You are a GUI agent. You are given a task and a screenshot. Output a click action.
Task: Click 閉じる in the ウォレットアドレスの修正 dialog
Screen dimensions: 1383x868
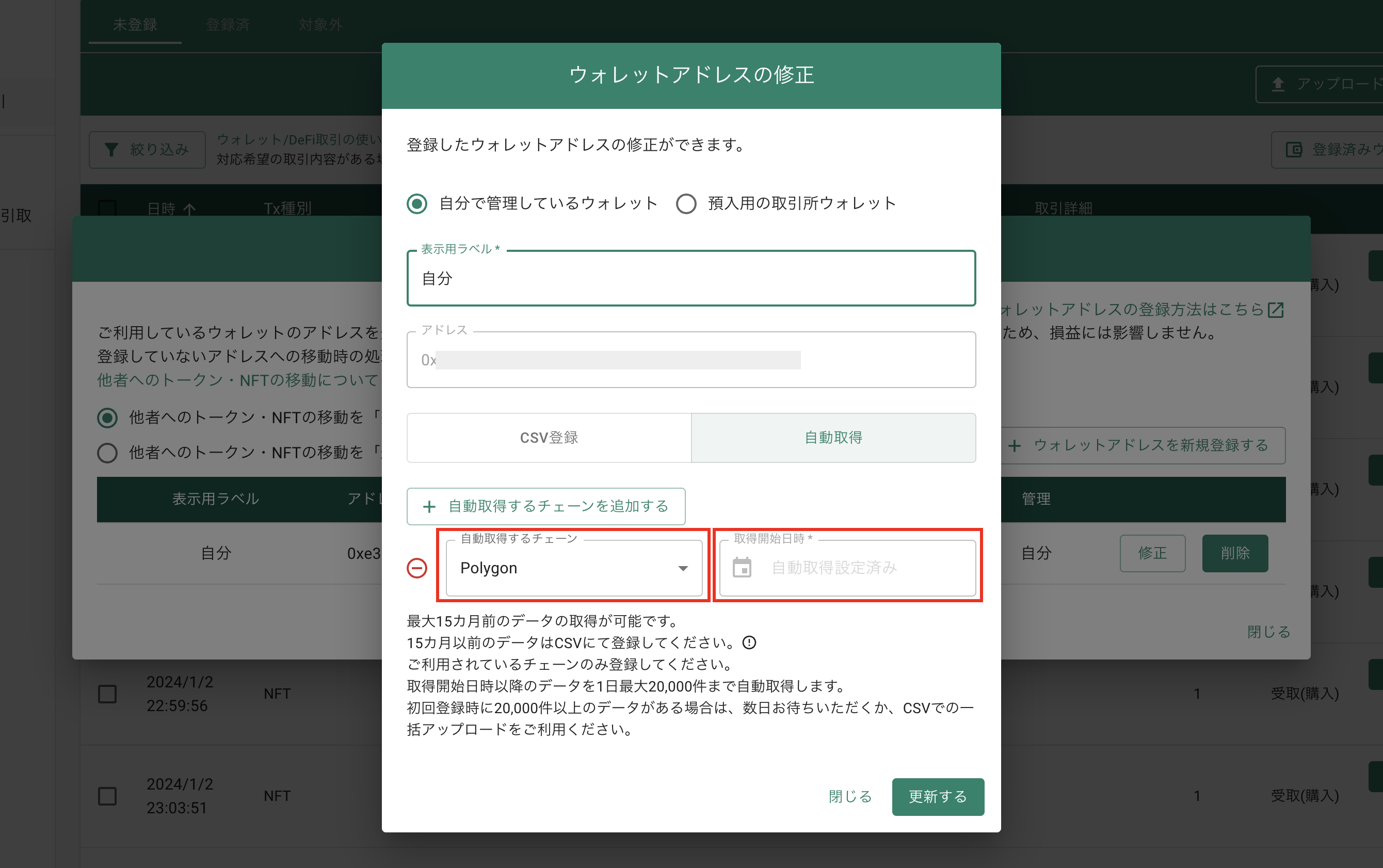(x=850, y=797)
